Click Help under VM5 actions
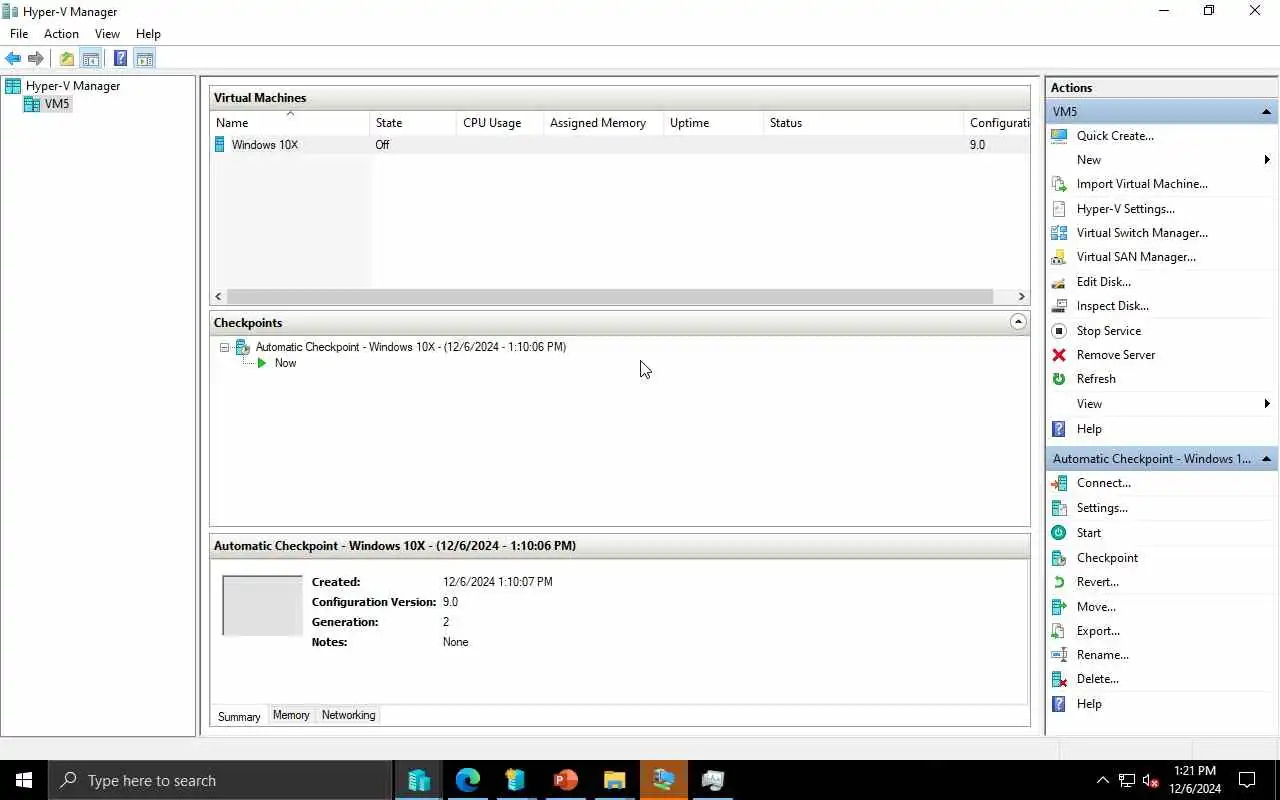Image resolution: width=1280 pixels, height=800 pixels. [x=1089, y=429]
